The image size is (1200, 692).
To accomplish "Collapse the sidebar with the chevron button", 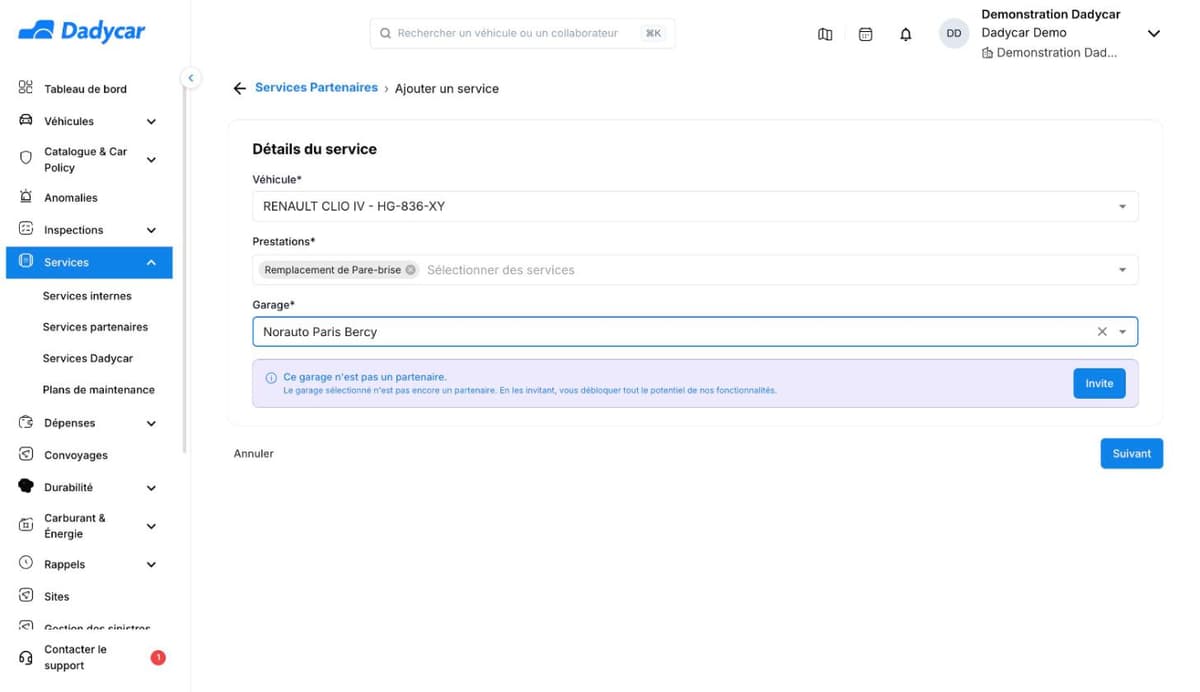I will (190, 78).
